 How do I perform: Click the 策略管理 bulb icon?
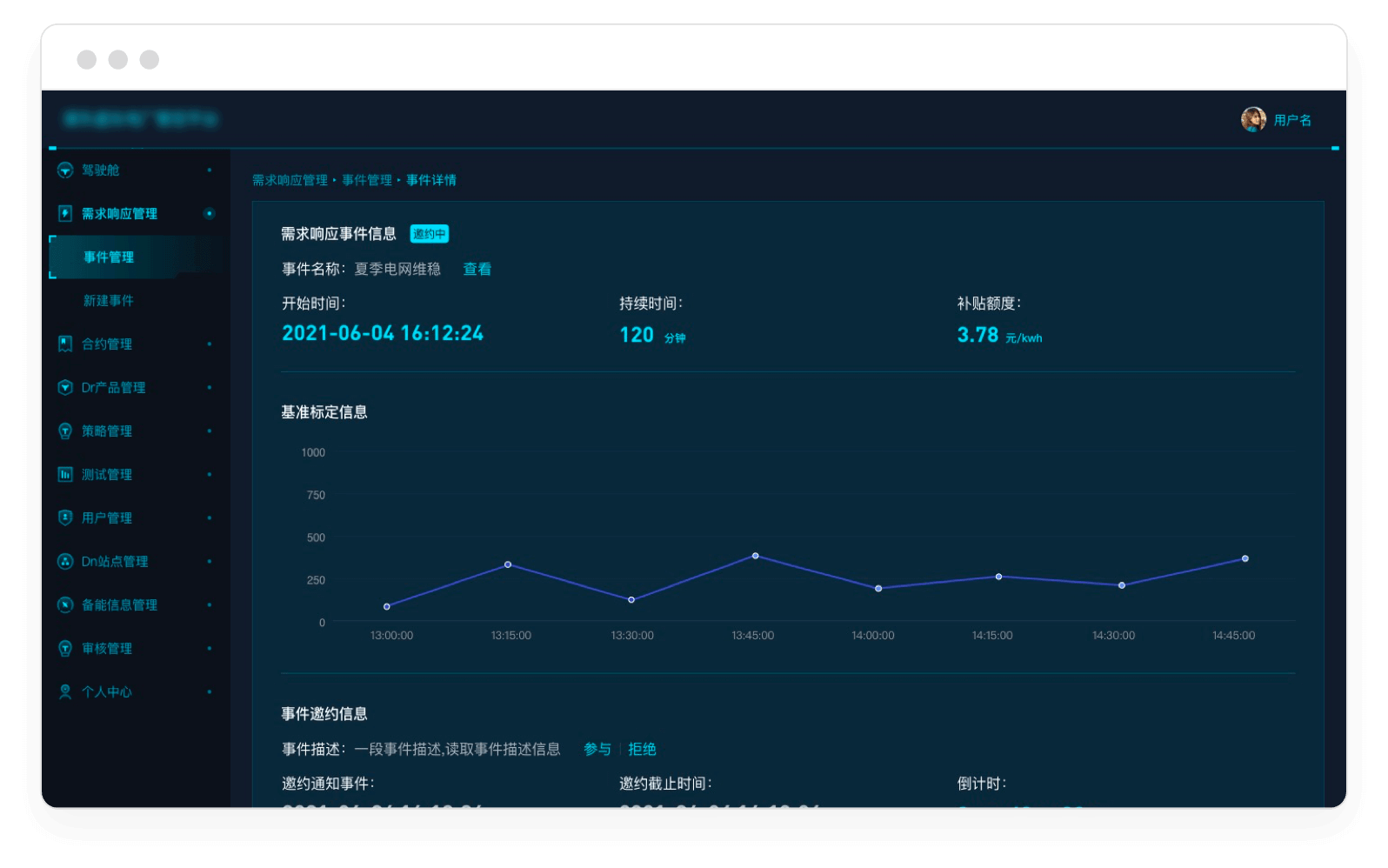[65, 431]
